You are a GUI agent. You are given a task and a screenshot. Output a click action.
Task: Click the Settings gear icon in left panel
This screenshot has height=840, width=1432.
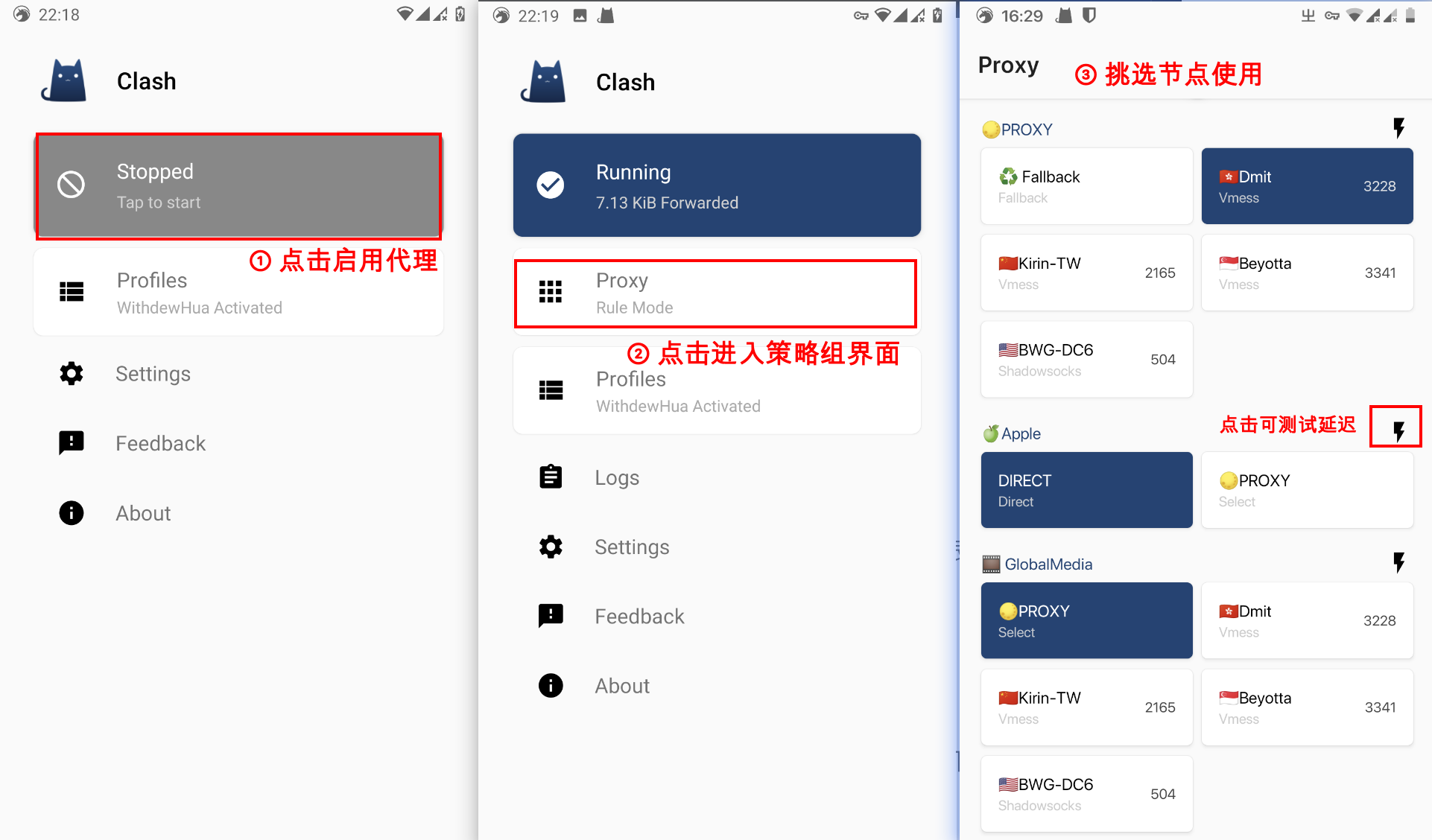pyautogui.click(x=71, y=373)
